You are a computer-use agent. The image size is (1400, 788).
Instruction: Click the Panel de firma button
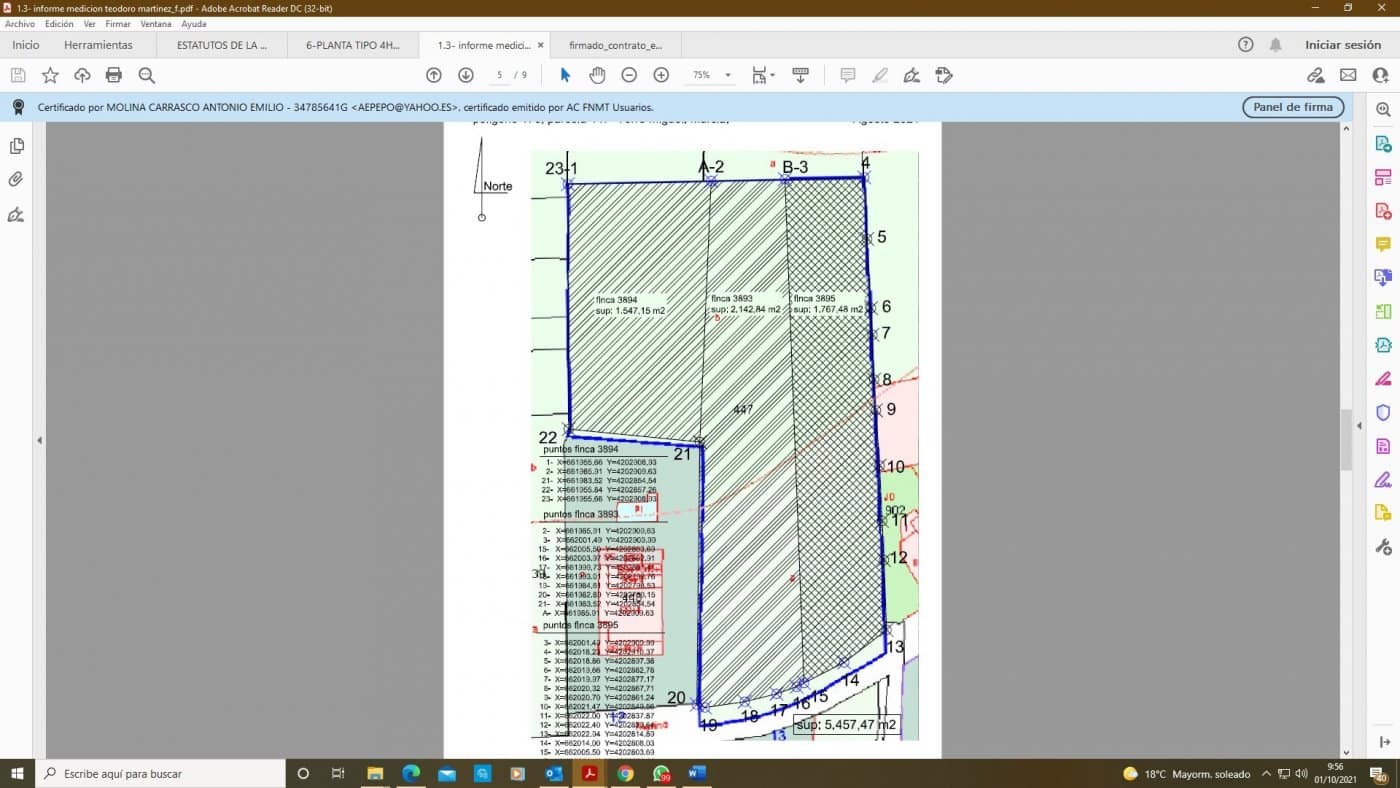pos(1292,107)
